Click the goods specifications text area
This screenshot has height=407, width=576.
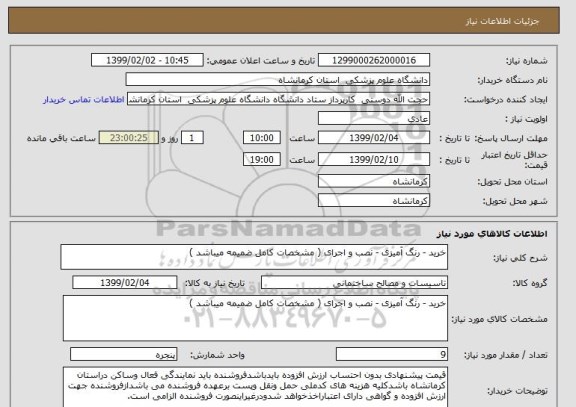[255, 318]
